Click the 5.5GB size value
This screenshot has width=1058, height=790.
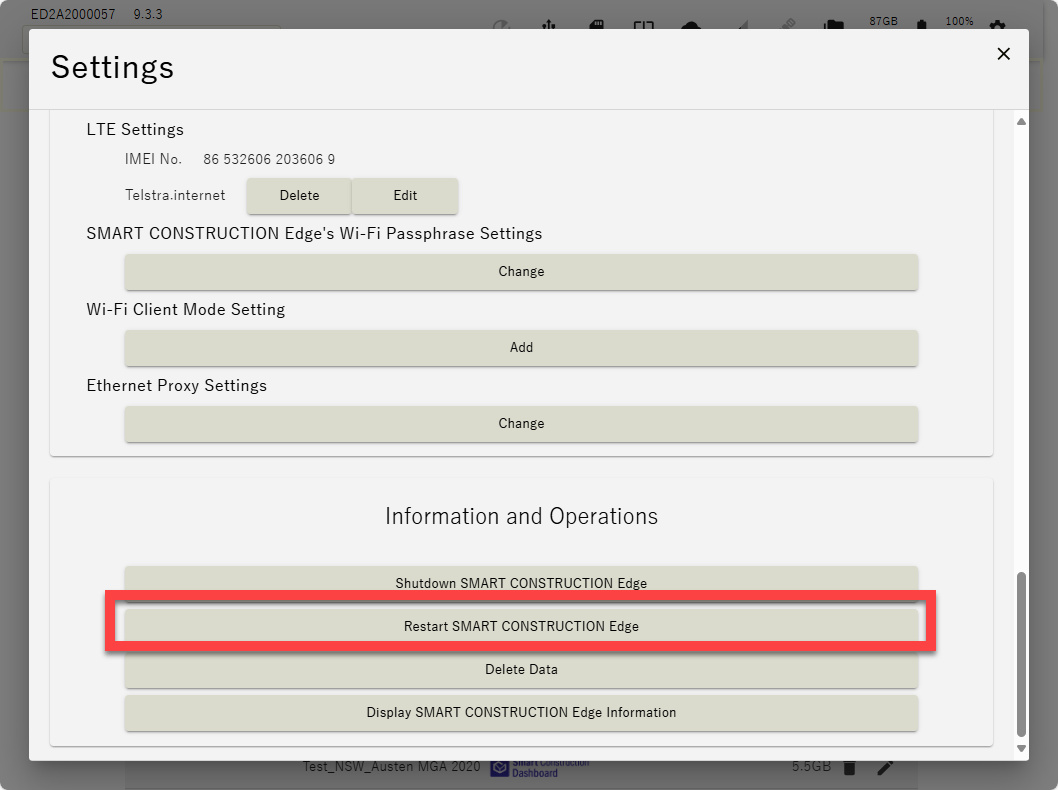pyautogui.click(x=811, y=767)
